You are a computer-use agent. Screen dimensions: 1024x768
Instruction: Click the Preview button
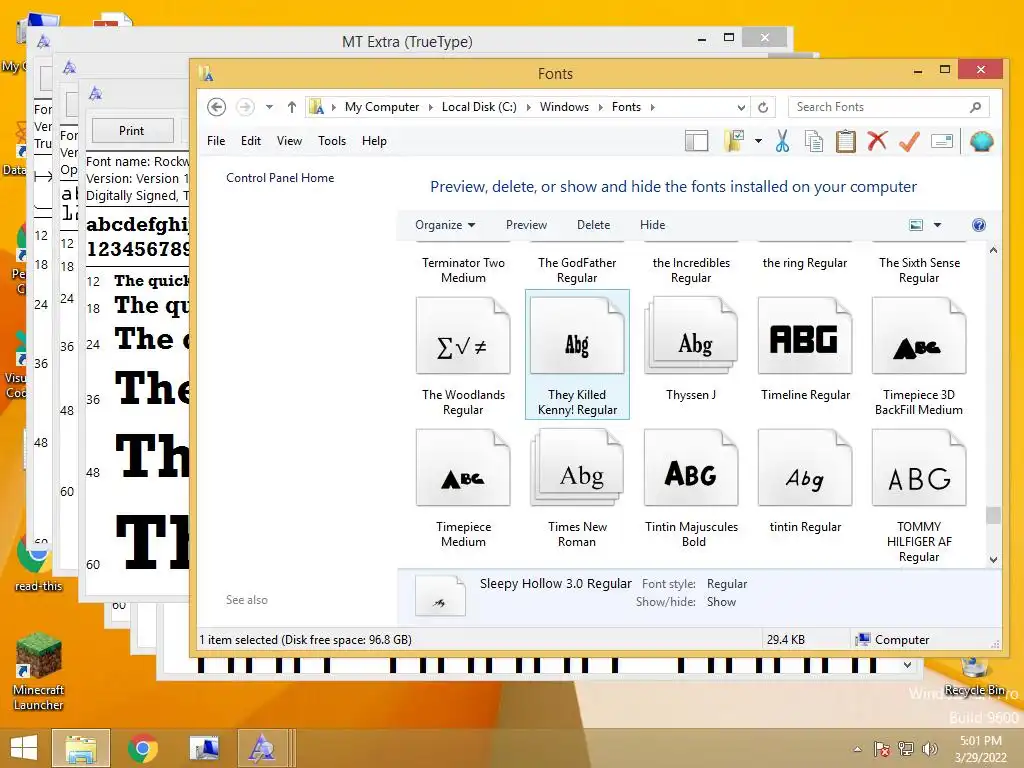click(x=526, y=225)
